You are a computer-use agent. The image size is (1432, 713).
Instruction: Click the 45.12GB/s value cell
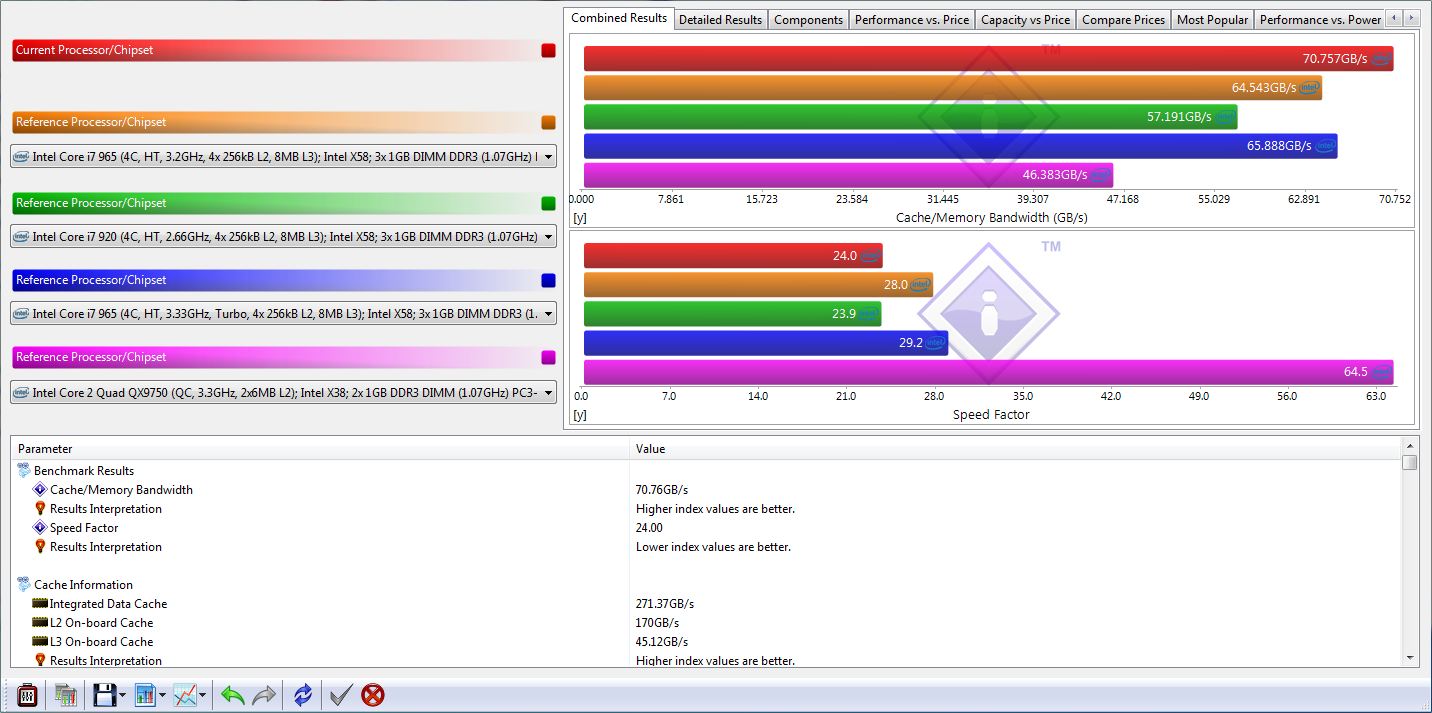[x=662, y=642]
